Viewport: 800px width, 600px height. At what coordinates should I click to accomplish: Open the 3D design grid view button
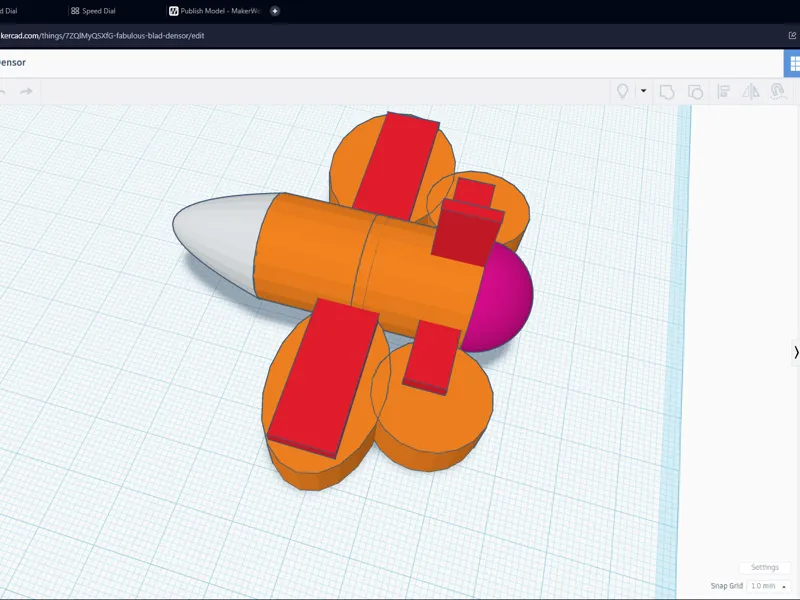coord(792,64)
